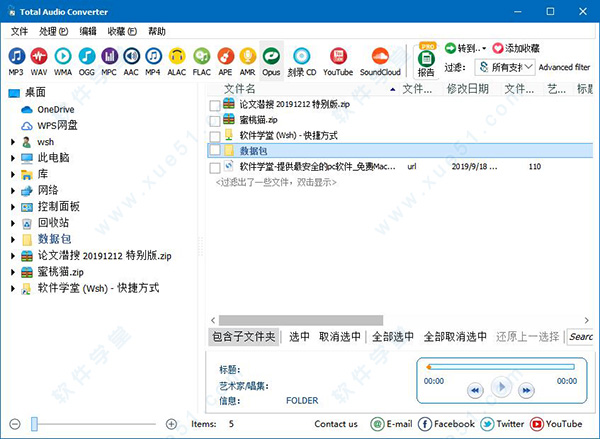Check the box for 软件学堂 (Wsh) shortcut
This screenshot has width=600, height=439.
215,136
